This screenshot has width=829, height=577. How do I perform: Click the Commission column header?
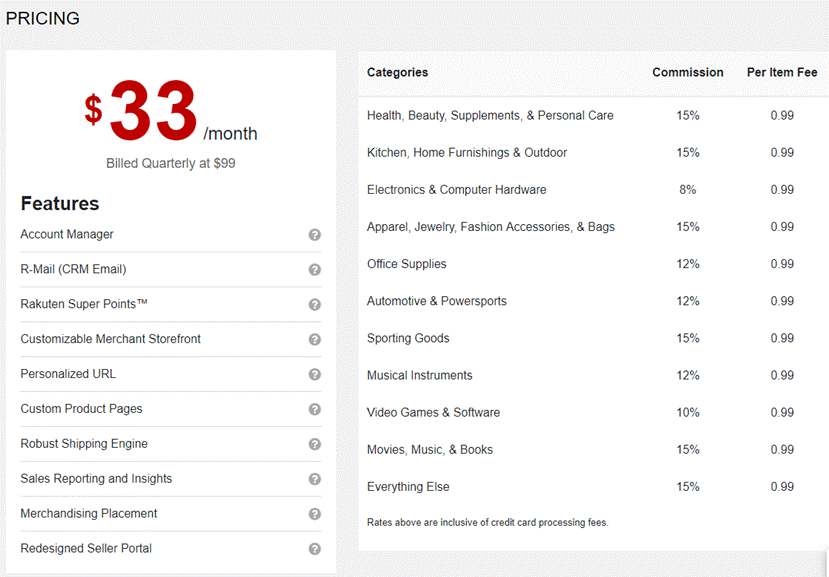point(687,73)
